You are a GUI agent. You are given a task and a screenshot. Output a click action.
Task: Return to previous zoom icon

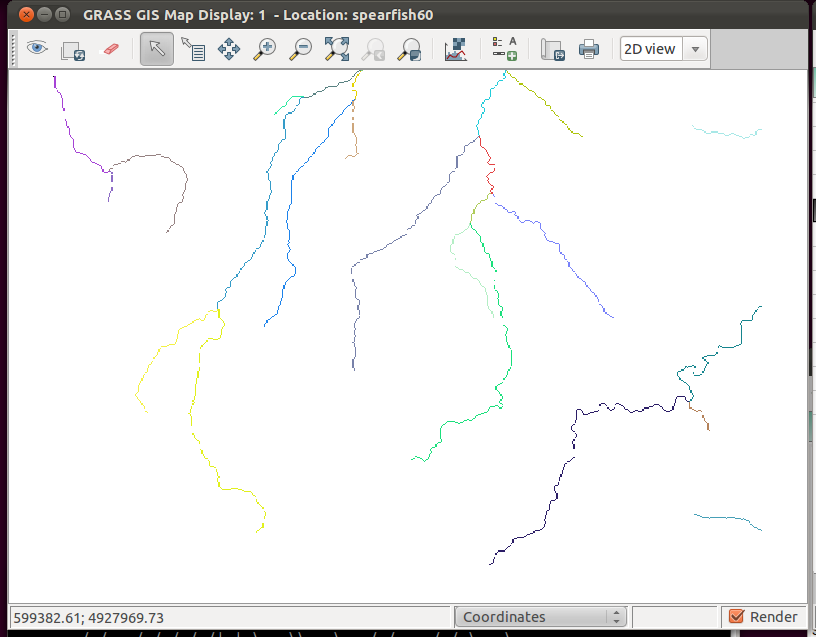tap(373, 49)
